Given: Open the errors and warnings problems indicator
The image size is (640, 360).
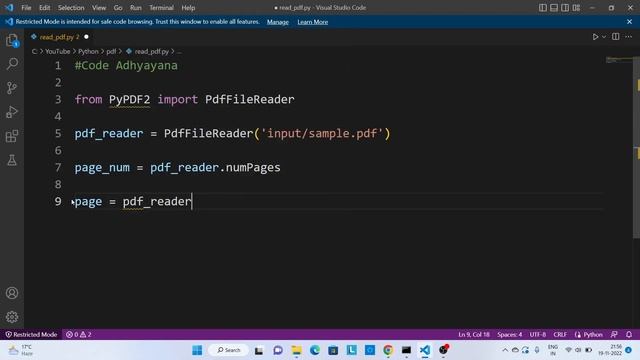Looking at the screenshot, I should pyautogui.click(x=78, y=334).
